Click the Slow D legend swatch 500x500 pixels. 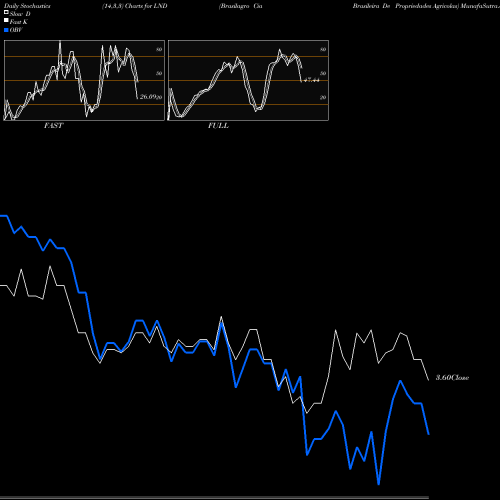(x=6, y=13)
